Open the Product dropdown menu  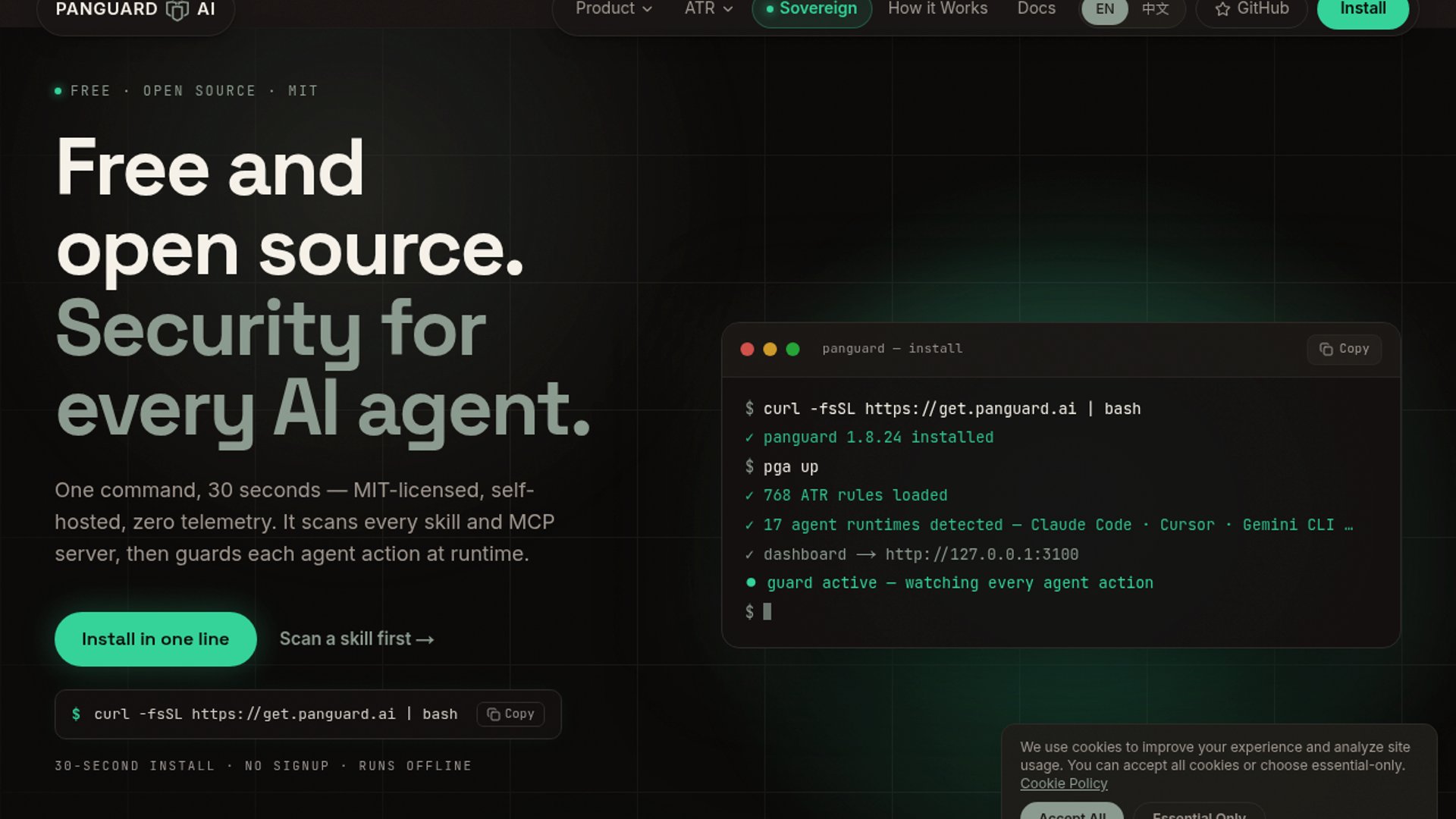pos(613,9)
